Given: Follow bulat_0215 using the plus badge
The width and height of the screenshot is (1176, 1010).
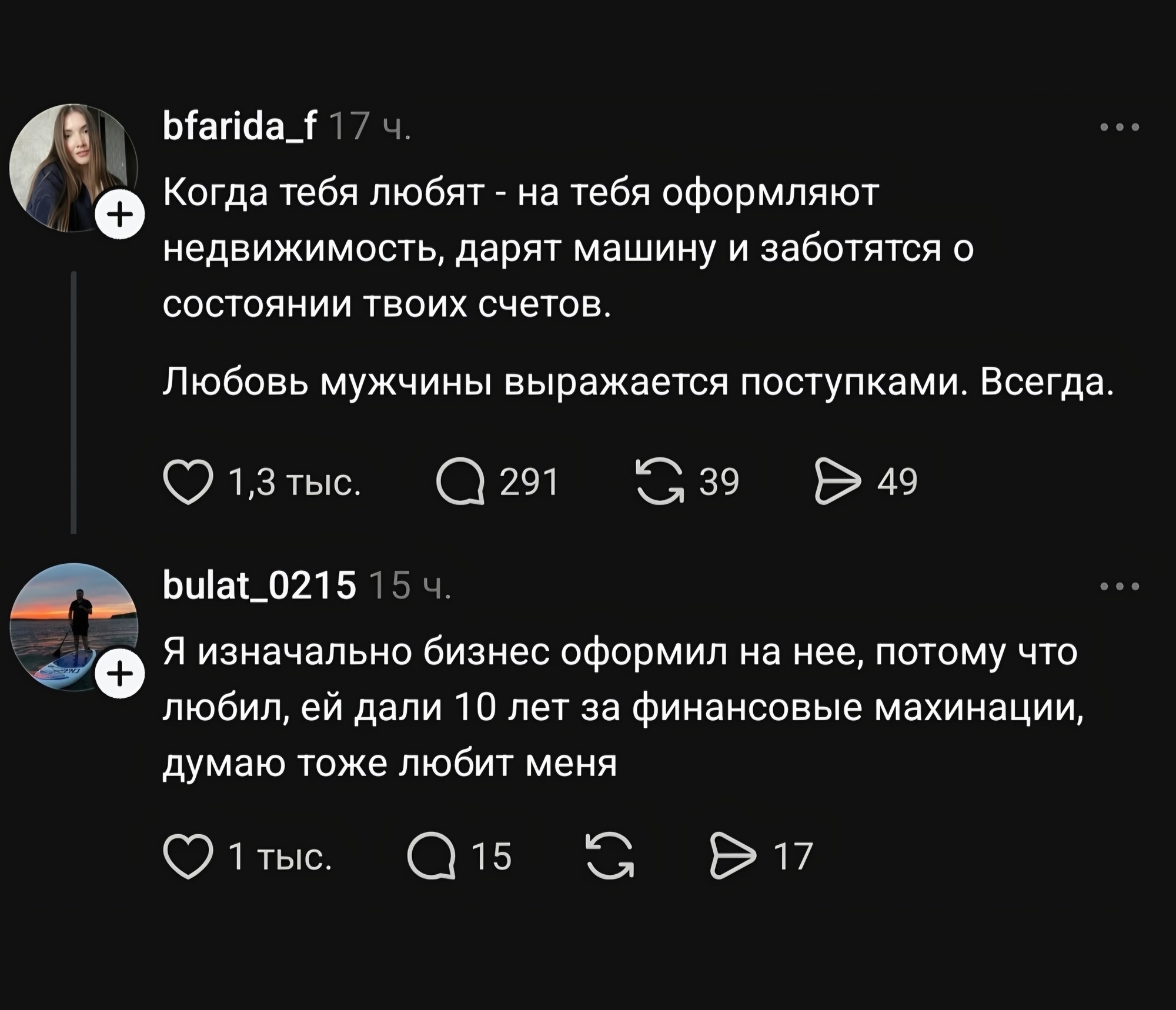Looking at the screenshot, I should click(x=120, y=674).
